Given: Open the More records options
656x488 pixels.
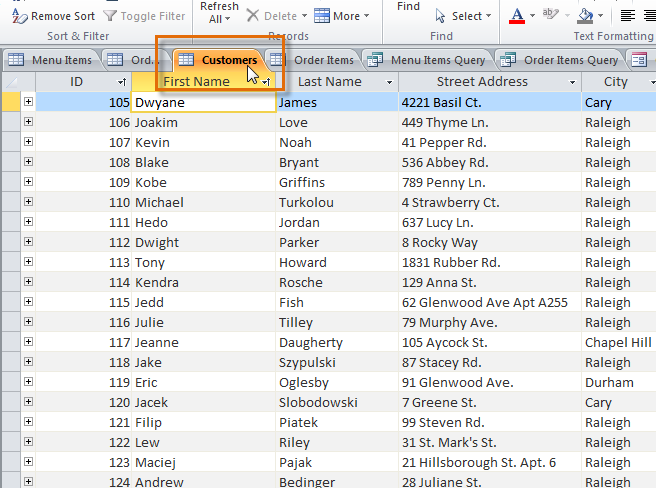Looking at the screenshot, I should point(337,16).
